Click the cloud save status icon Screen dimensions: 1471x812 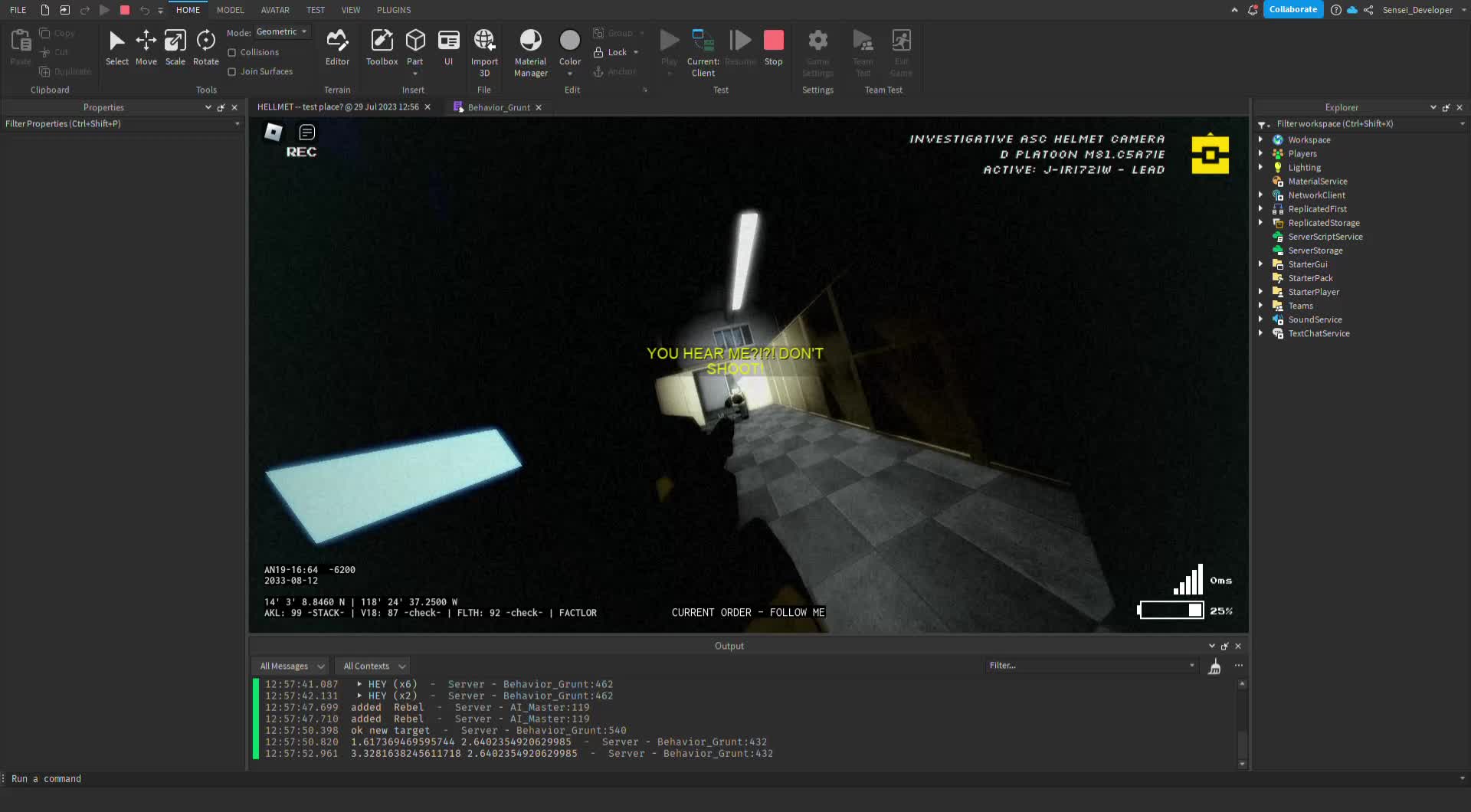(x=1352, y=10)
